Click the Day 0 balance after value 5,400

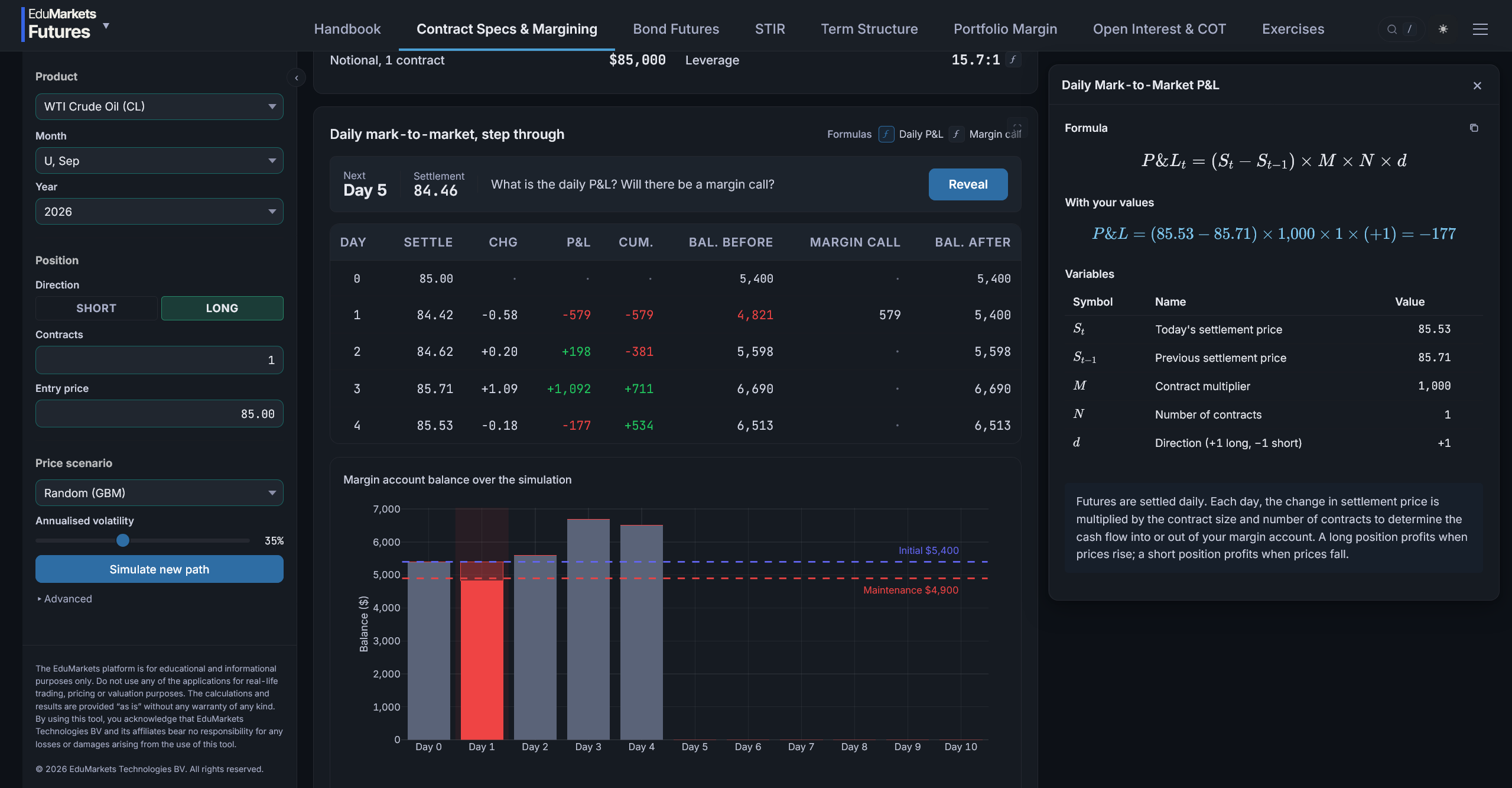(994, 278)
